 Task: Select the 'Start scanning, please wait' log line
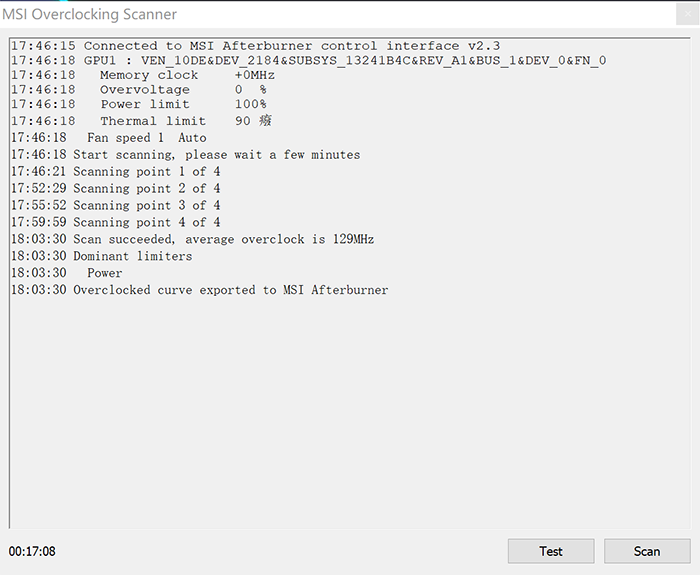185,154
